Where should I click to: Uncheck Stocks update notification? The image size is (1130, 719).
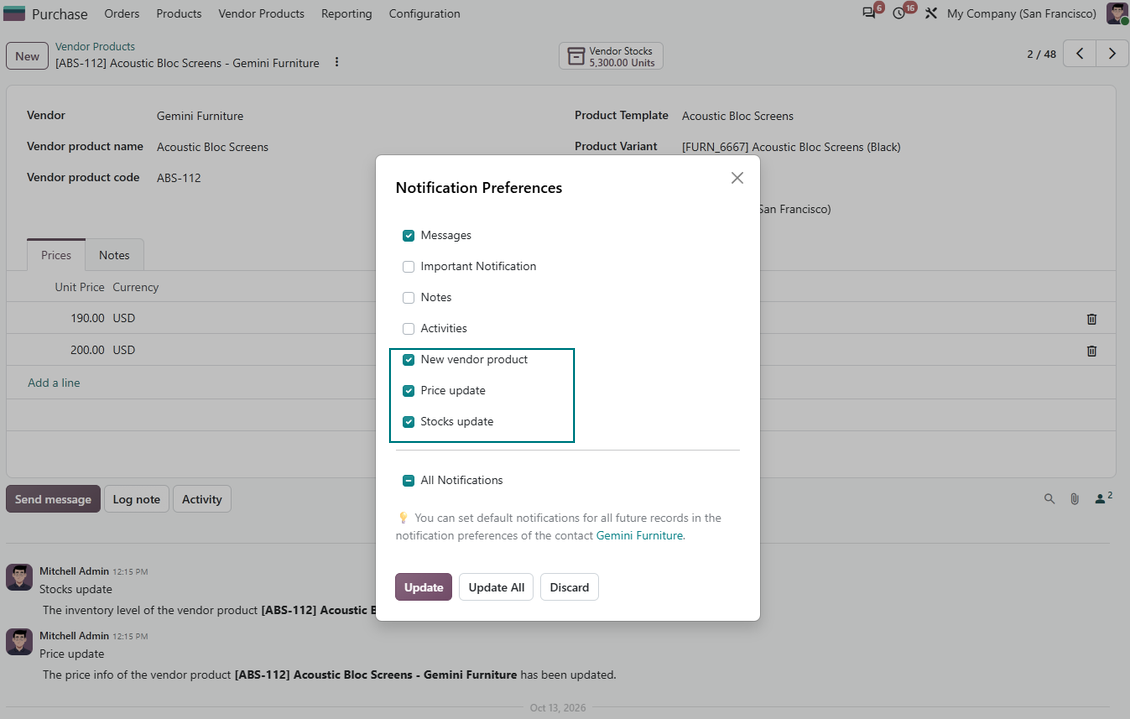tap(409, 421)
